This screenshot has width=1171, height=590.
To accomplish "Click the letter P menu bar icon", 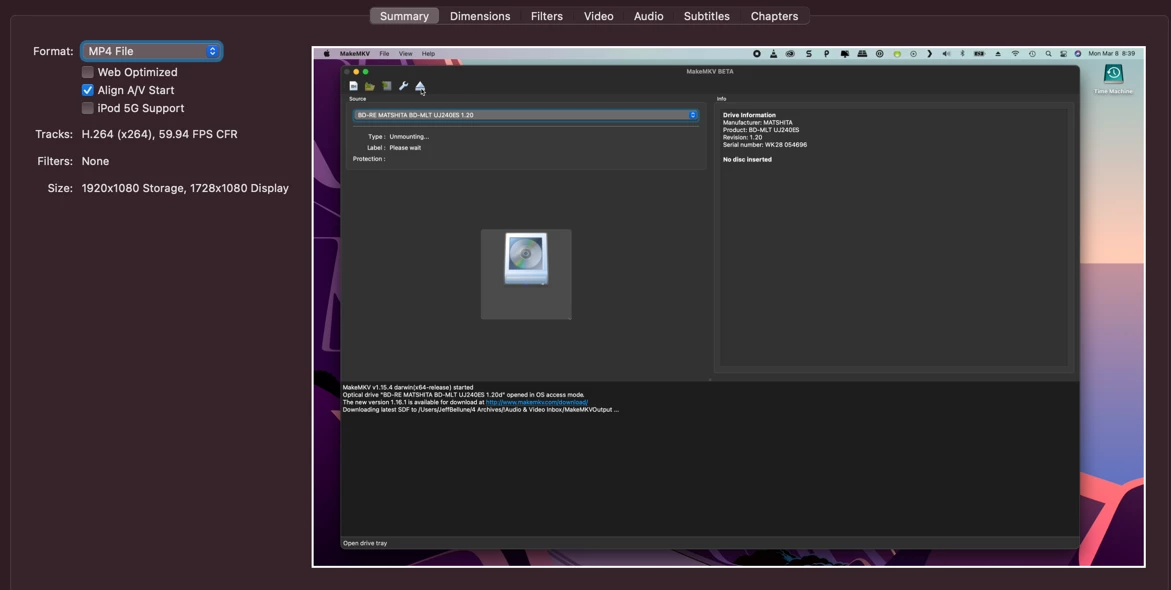I will 827,54.
